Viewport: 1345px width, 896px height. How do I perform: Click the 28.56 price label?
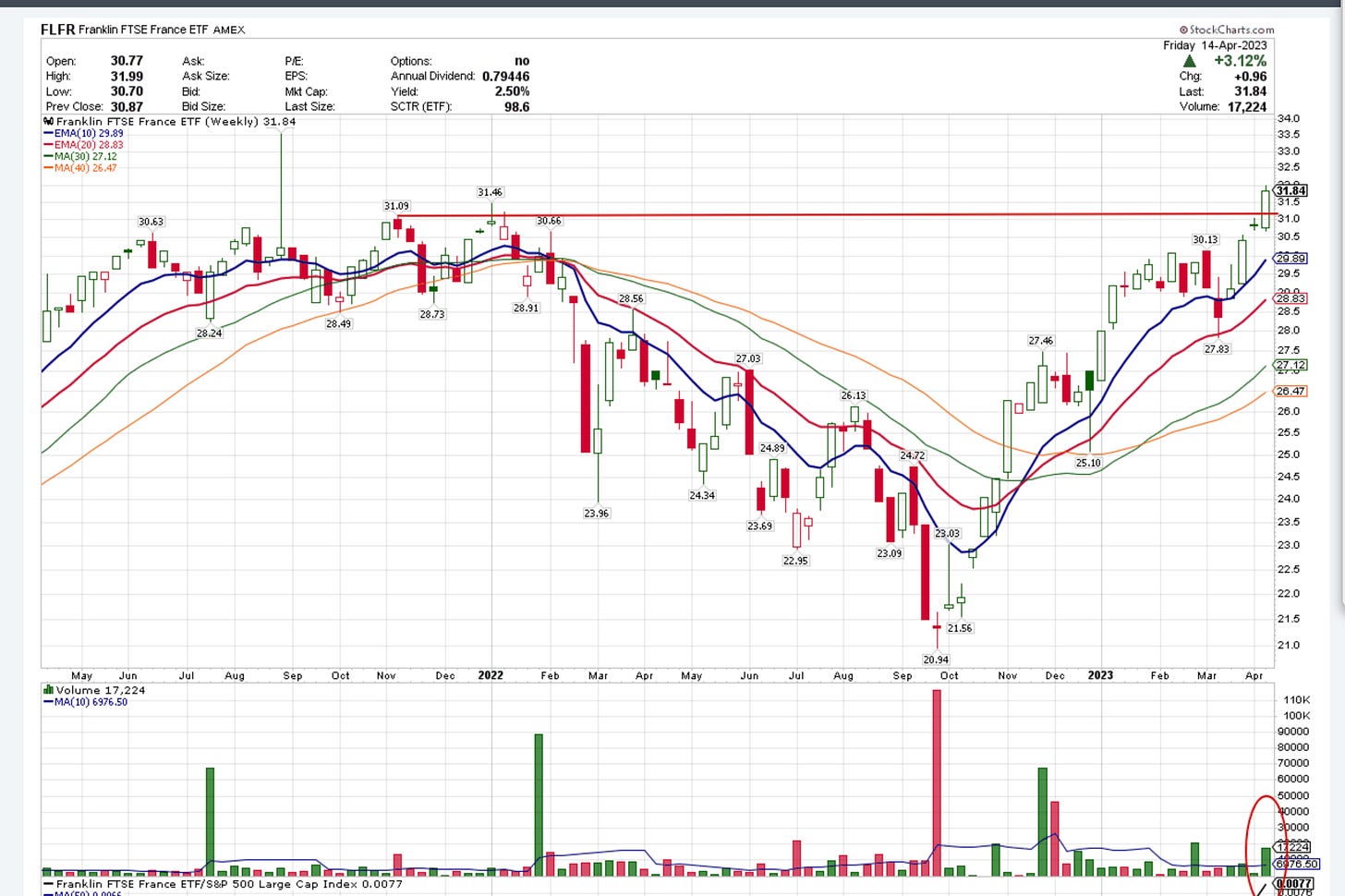pyautogui.click(x=631, y=299)
